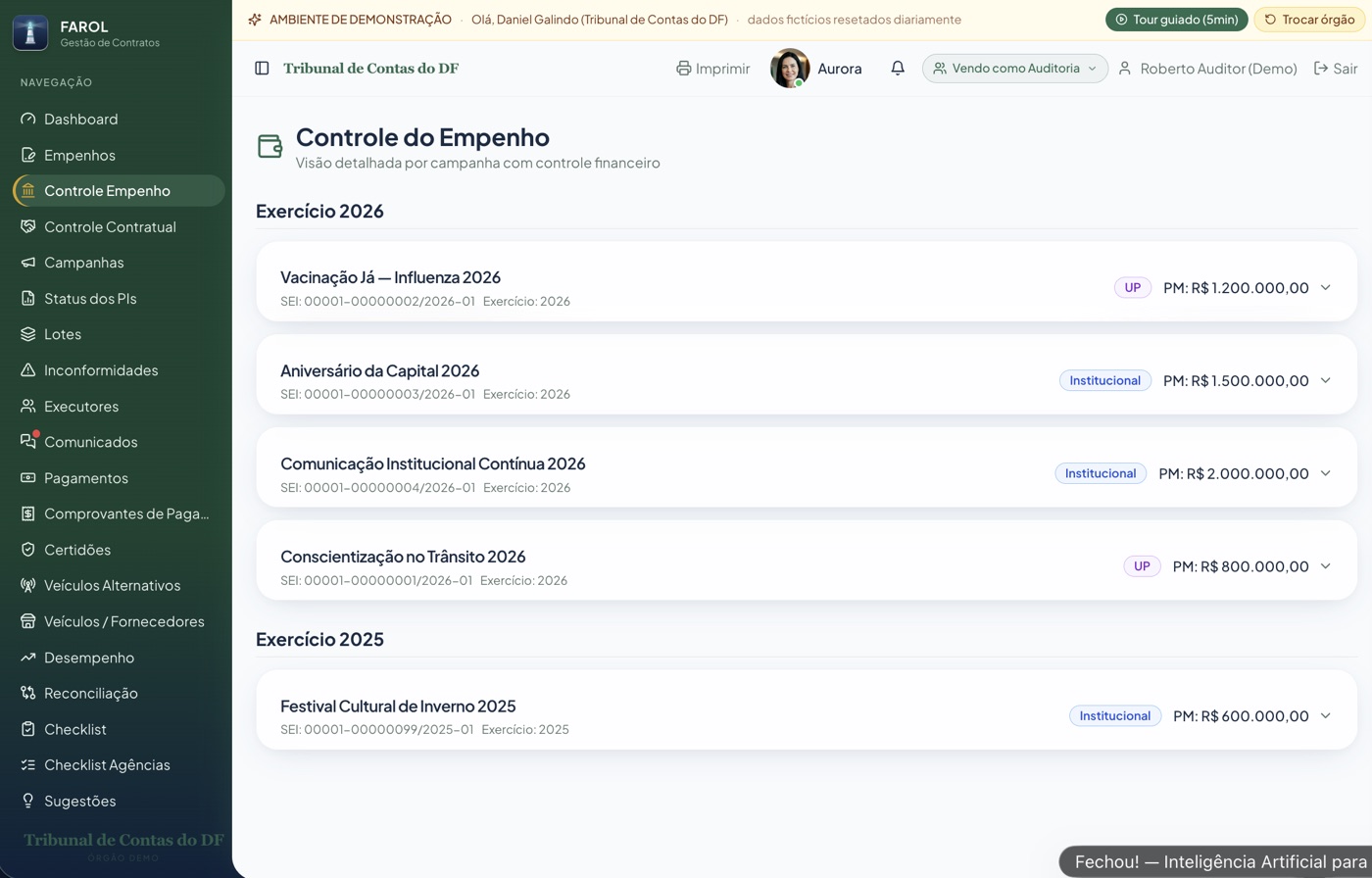Click the Checklist clipboard icon
Image resolution: width=1372 pixels, height=878 pixels.
tap(28, 729)
